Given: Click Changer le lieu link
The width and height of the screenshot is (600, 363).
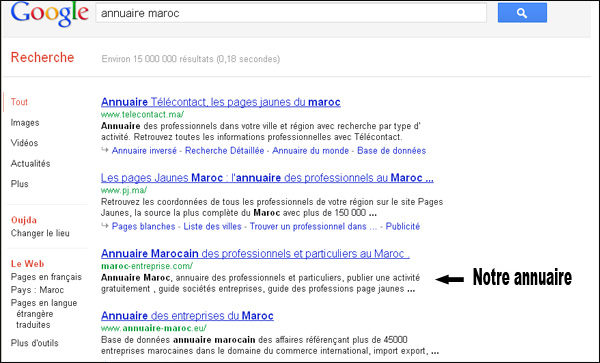Looking at the screenshot, I should [40, 233].
